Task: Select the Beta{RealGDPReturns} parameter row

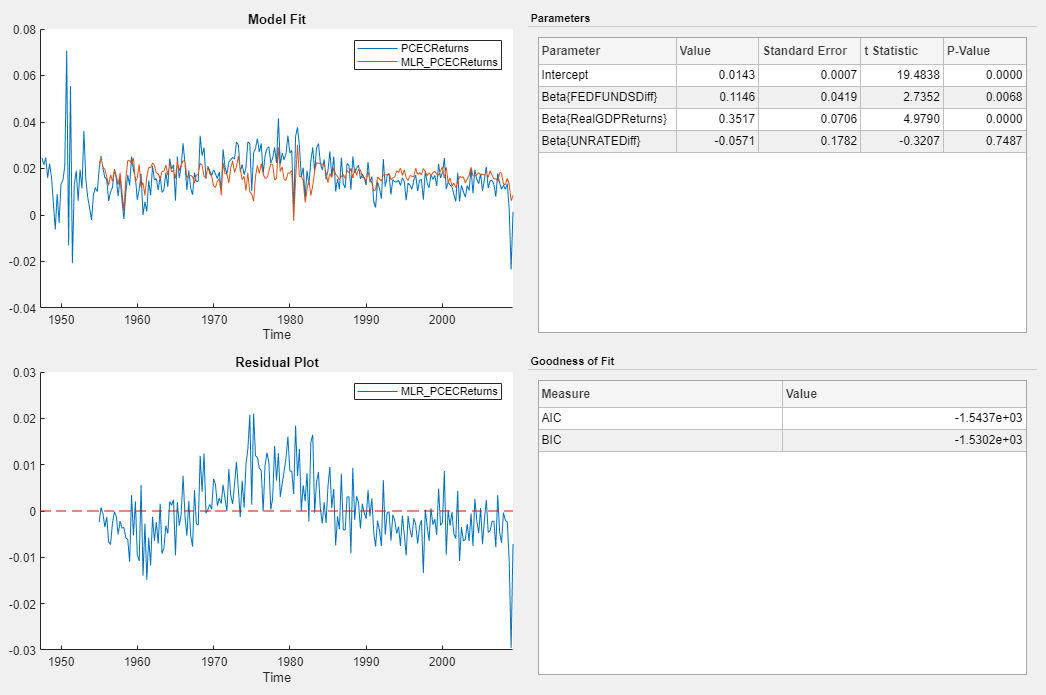Action: pyautogui.click(x=782, y=119)
